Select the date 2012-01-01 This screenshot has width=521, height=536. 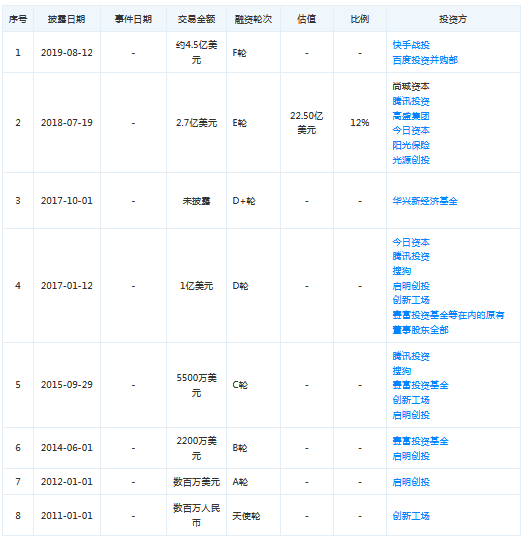pyautogui.click(x=67, y=482)
